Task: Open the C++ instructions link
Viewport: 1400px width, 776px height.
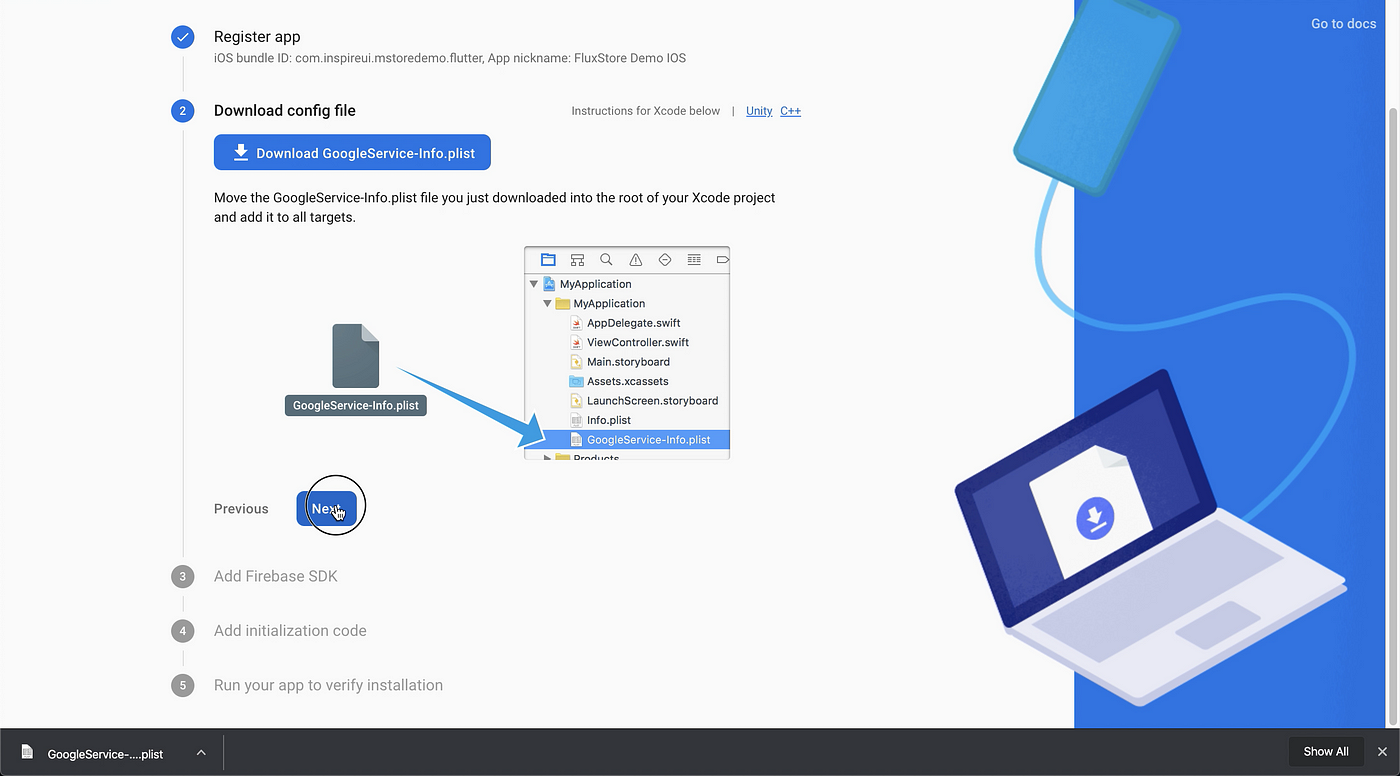Action: coord(790,111)
